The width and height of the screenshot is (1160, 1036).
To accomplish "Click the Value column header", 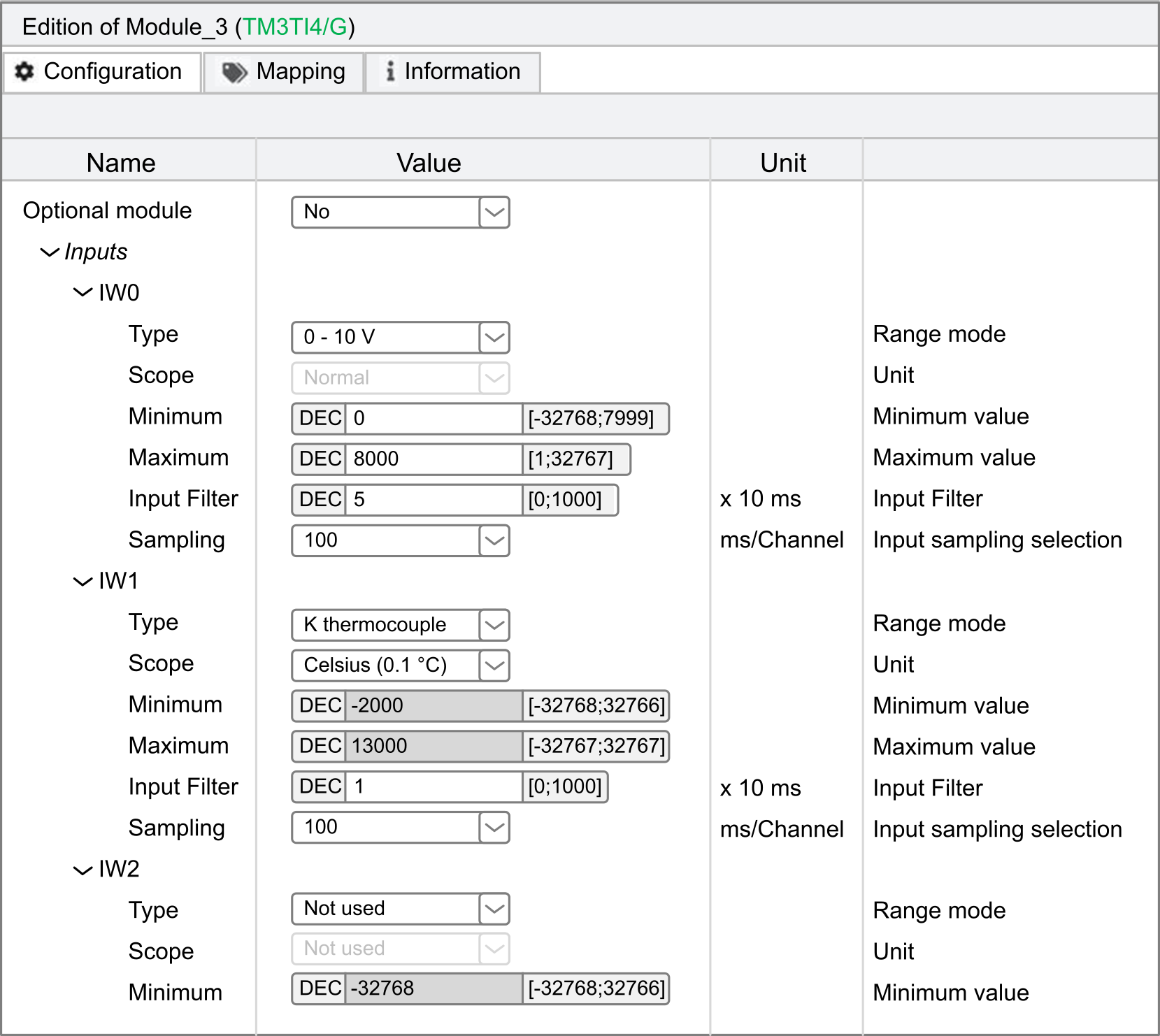I will coord(429,163).
